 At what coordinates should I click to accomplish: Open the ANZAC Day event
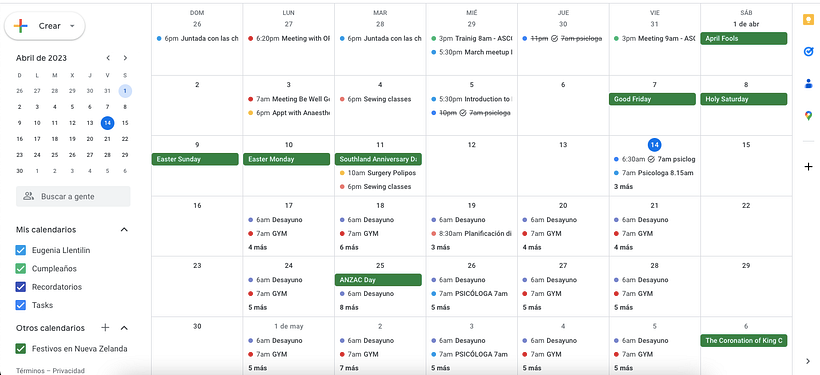(x=378, y=280)
